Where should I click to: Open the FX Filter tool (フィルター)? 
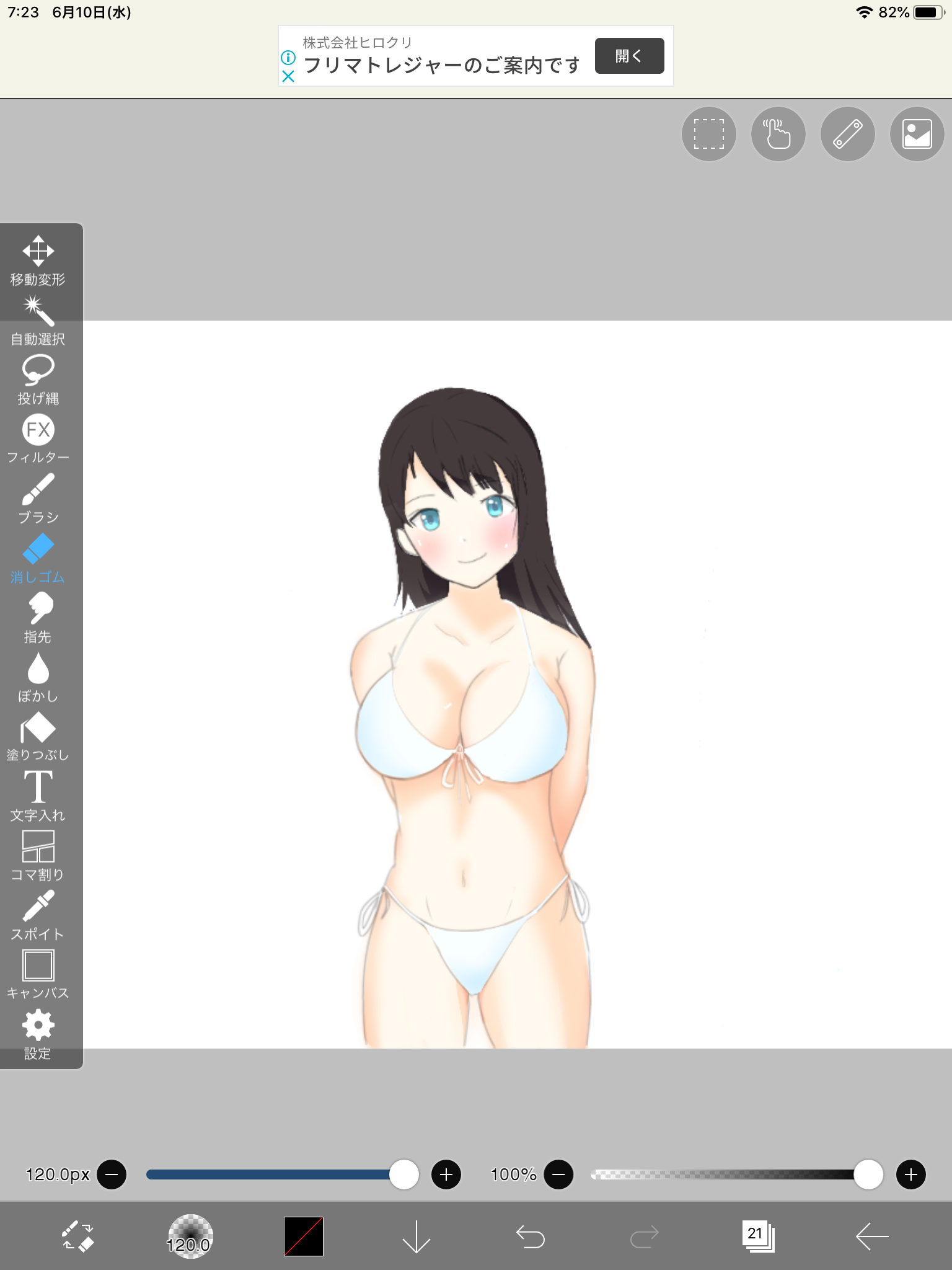tap(38, 439)
